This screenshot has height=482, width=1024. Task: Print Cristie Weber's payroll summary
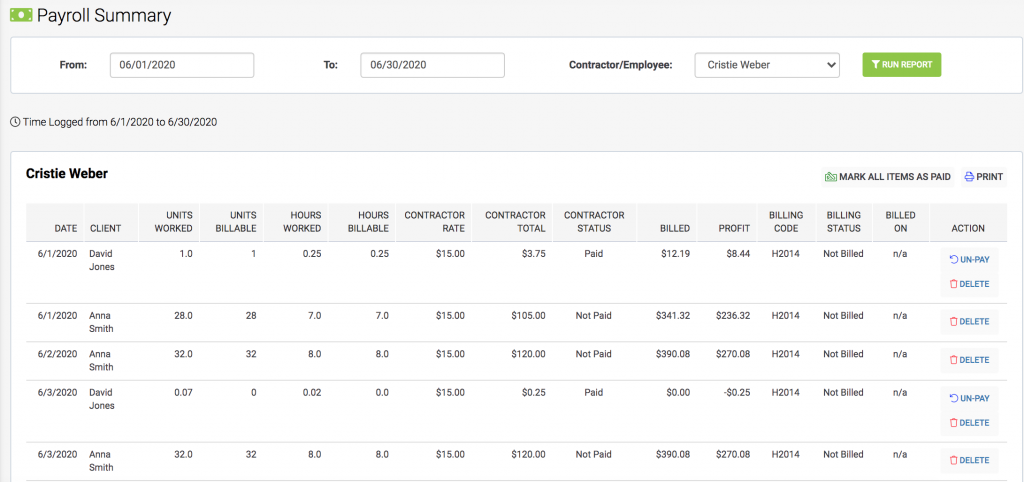pyautogui.click(x=984, y=177)
